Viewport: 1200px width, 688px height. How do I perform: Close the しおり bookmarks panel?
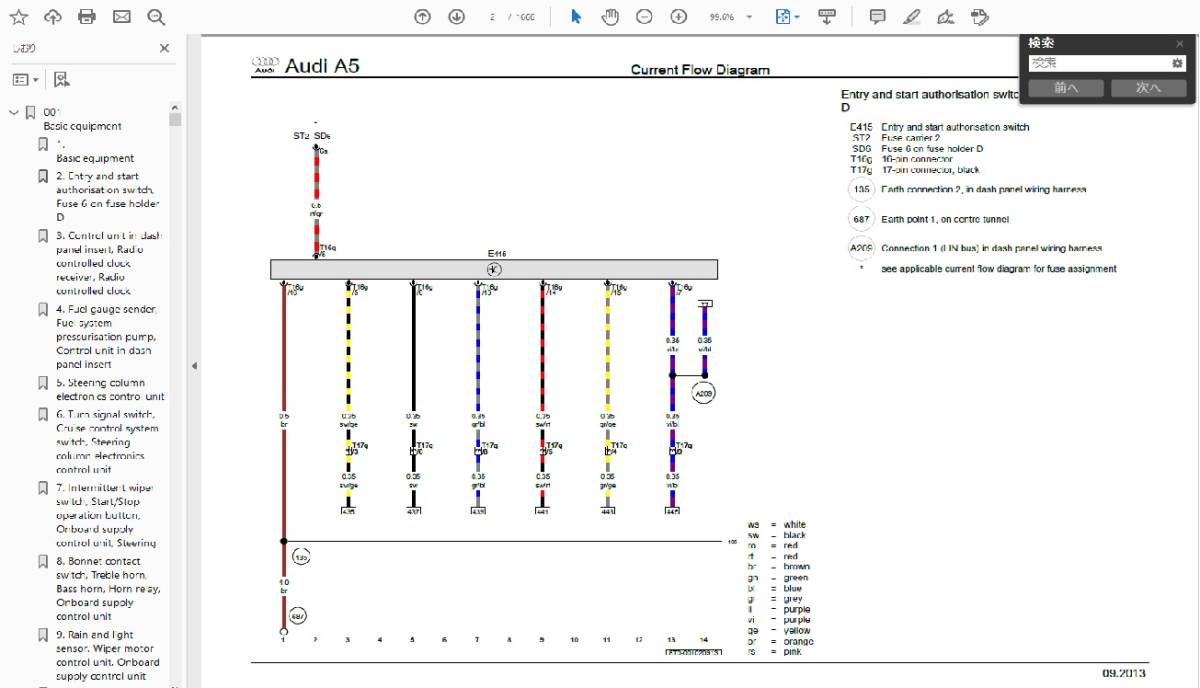[165, 48]
